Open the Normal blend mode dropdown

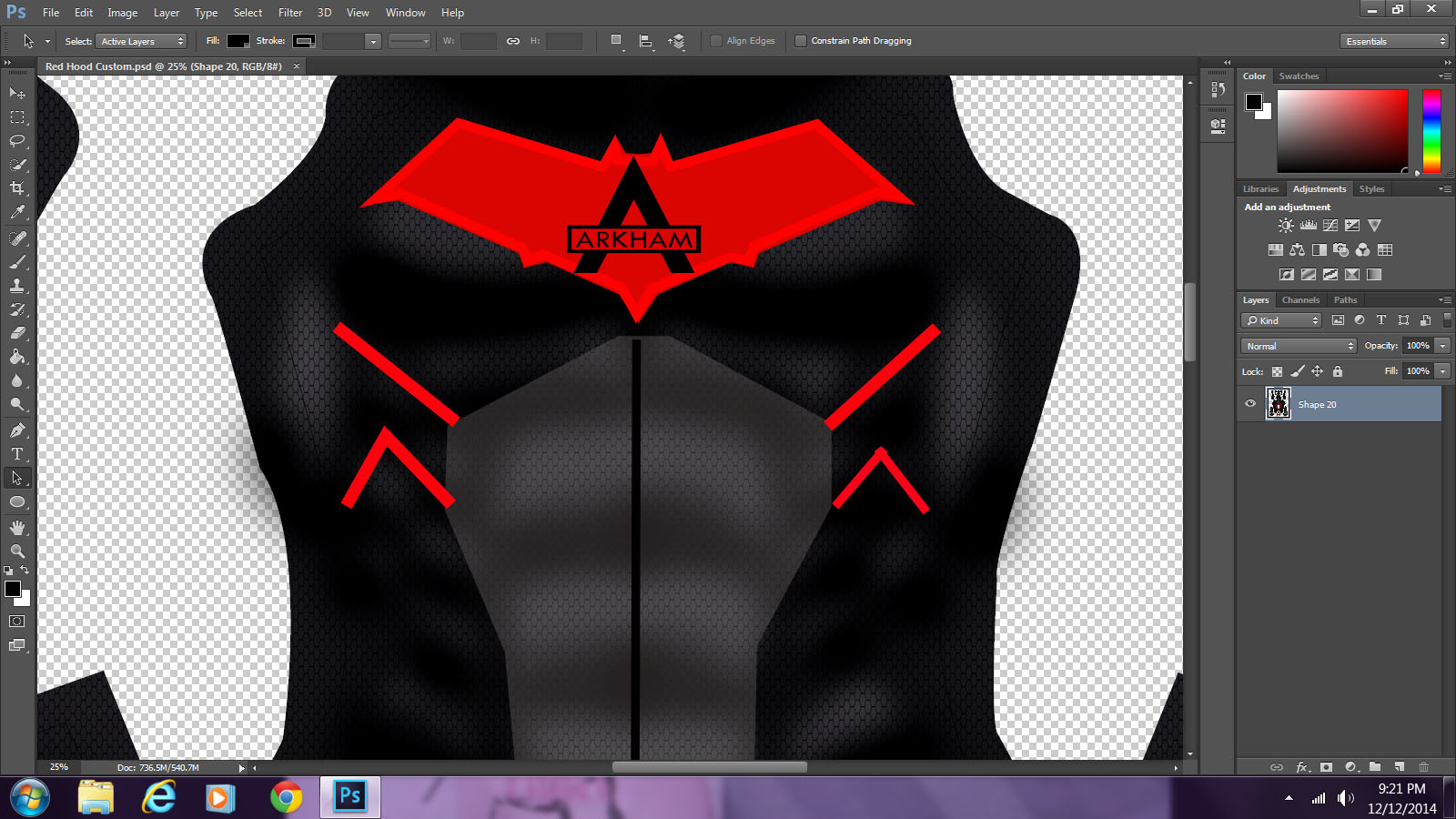[1299, 346]
